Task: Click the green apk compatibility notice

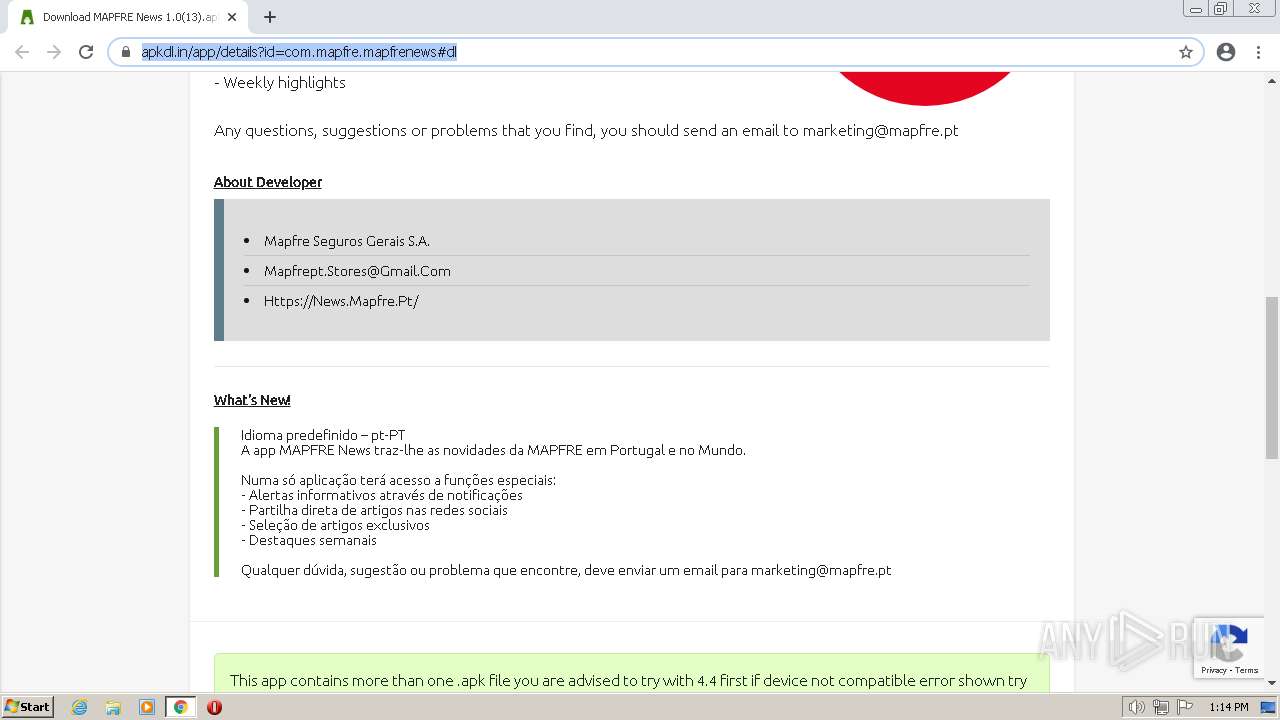Action: pyautogui.click(x=632, y=674)
